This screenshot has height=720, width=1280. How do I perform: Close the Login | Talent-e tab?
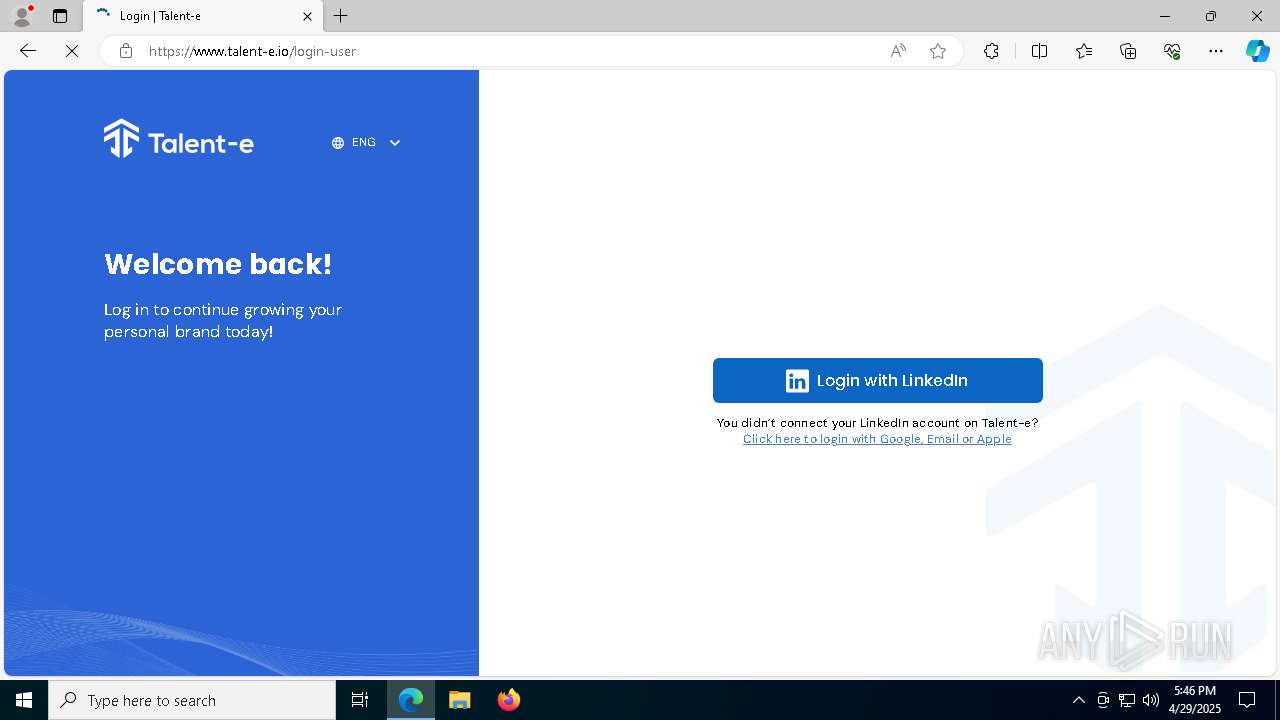pyautogui.click(x=307, y=16)
